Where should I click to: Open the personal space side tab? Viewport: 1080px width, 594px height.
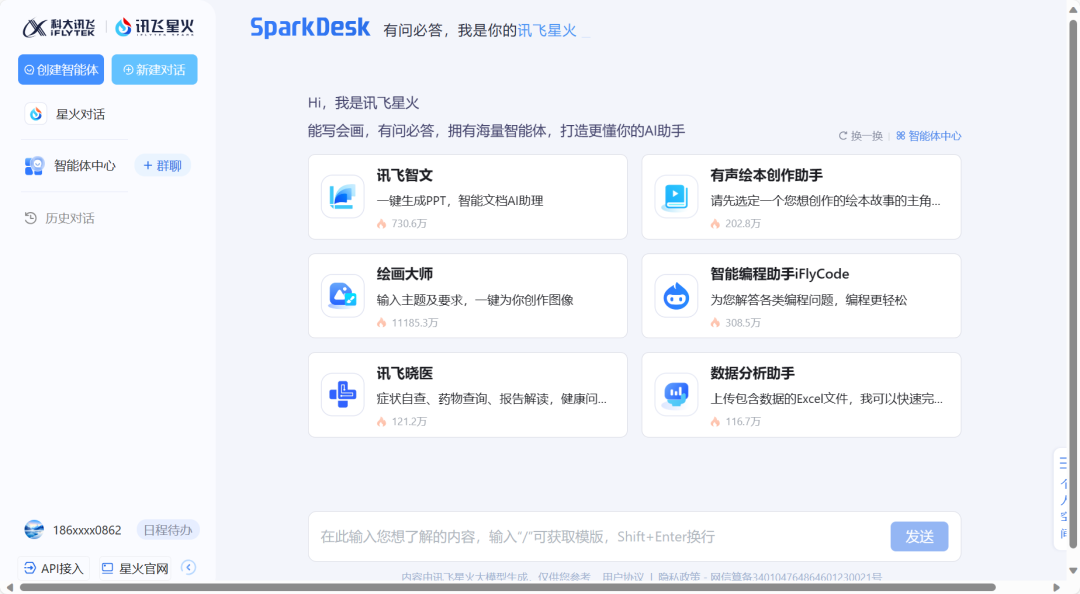pyautogui.click(x=1062, y=498)
